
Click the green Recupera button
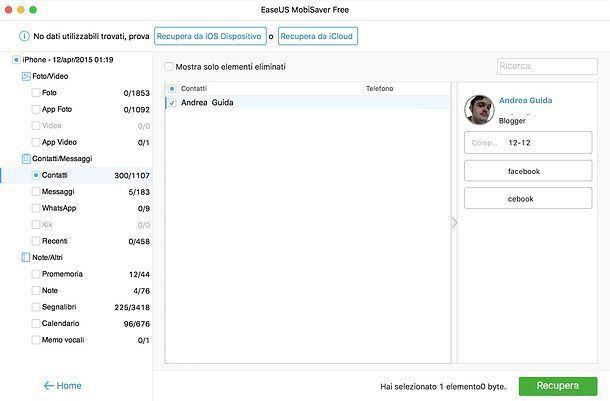tap(558, 386)
